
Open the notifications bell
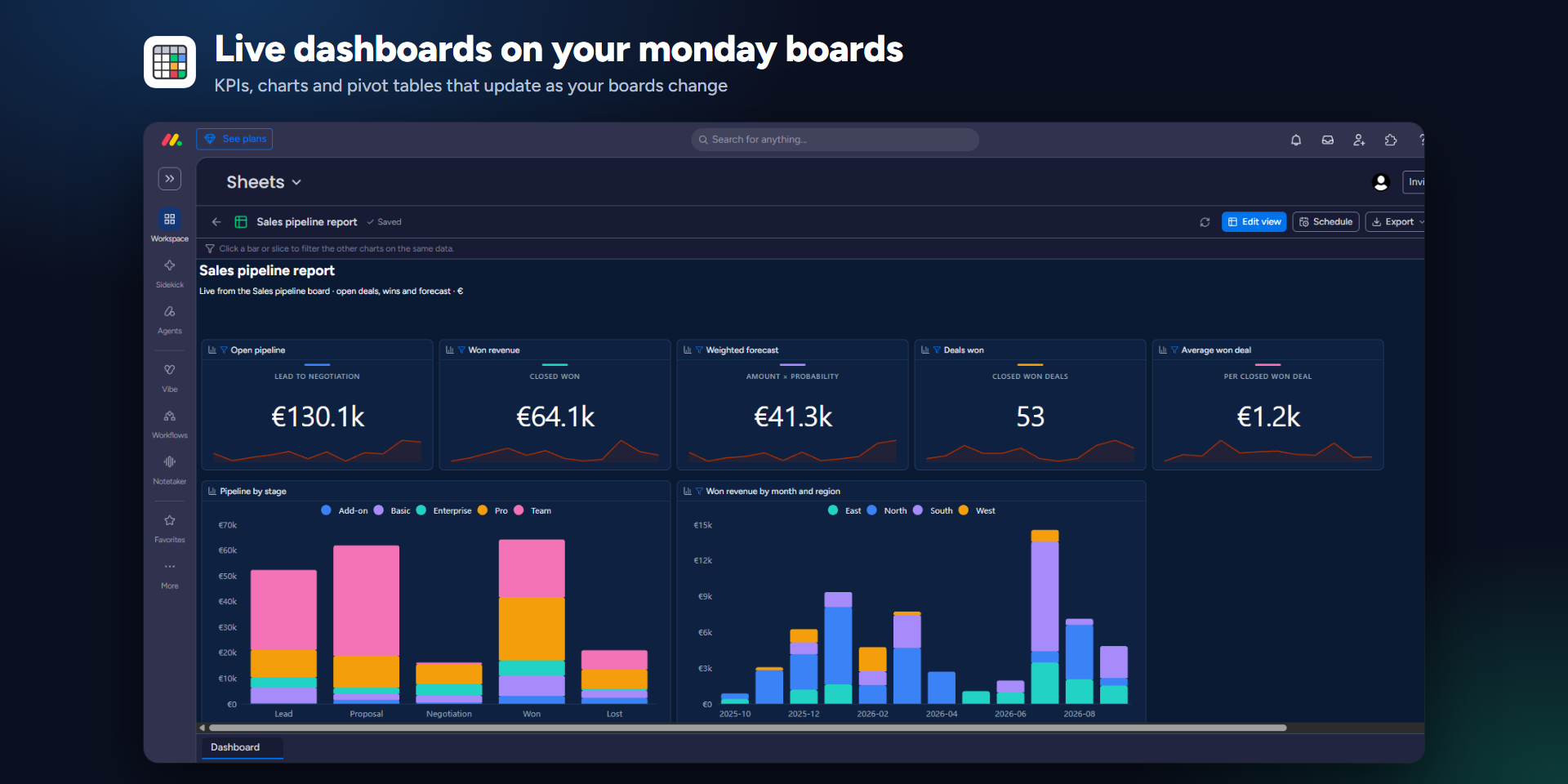click(x=1296, y=140)
